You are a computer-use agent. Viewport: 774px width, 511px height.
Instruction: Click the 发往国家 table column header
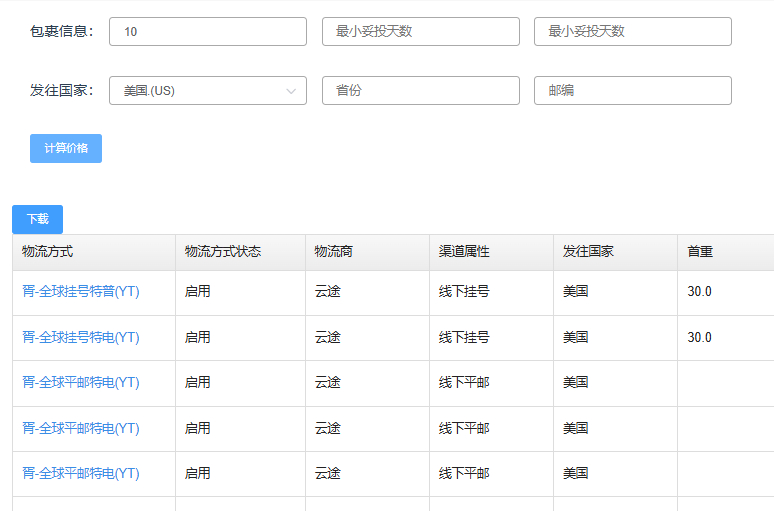588,252
